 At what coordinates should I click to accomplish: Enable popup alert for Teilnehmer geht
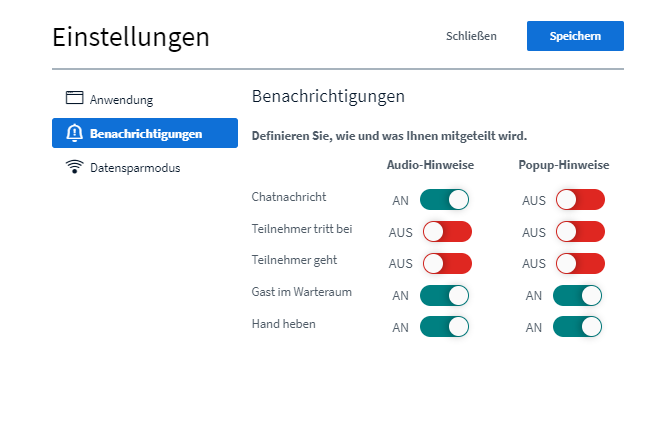pos(580,263)
